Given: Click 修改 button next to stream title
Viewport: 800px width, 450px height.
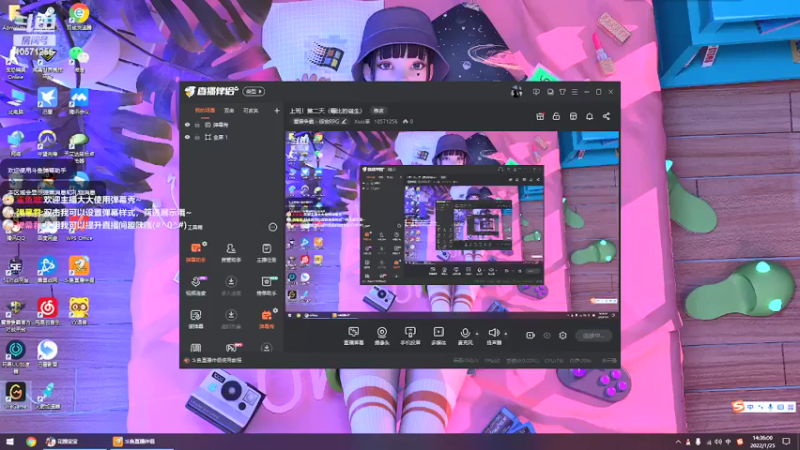Looking at the screenshot, I should [x=379, y=111].
